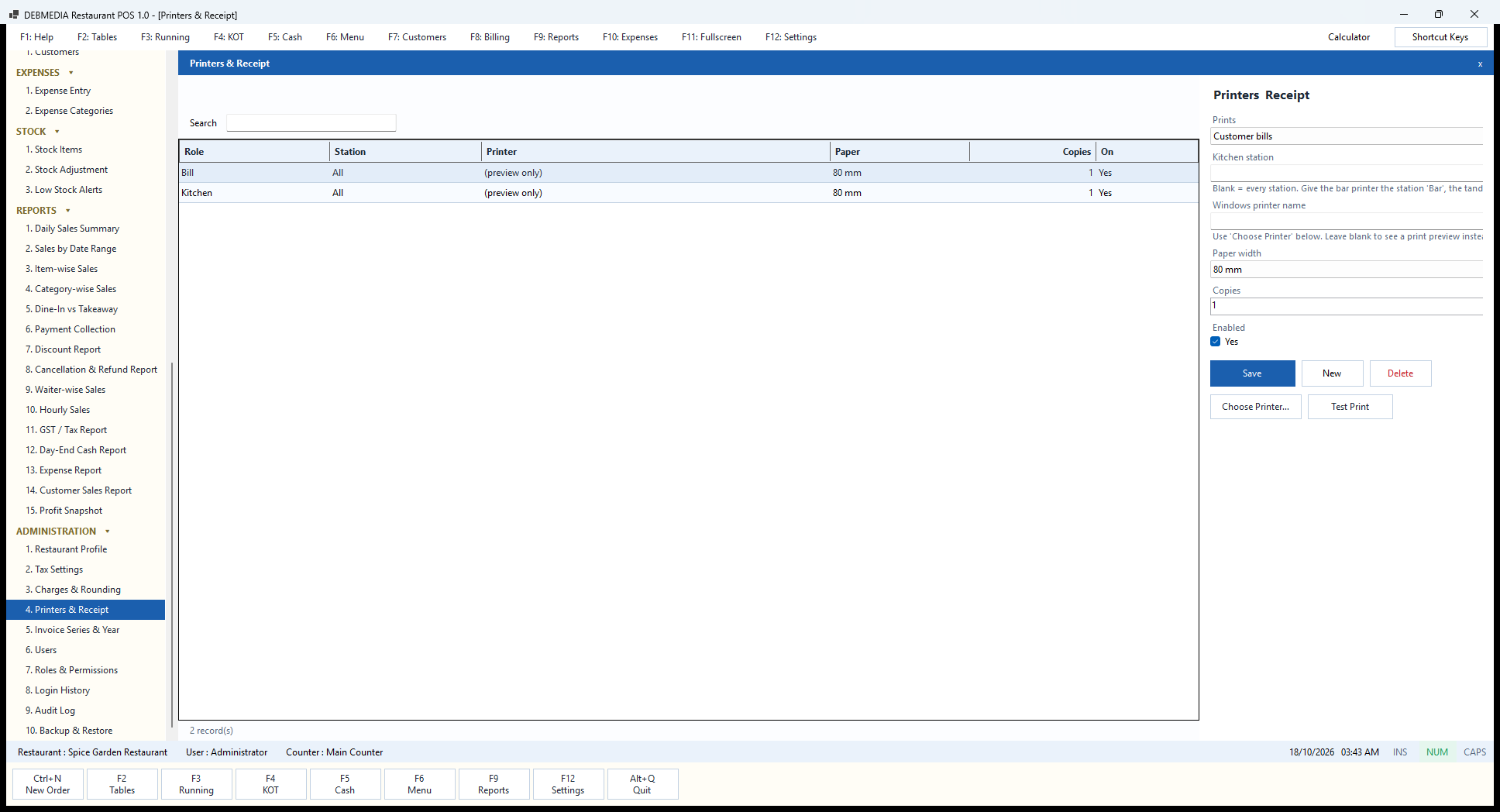This screenshot has width=1500, height=812.
Task: Click the Alt+Q Quit button
Action: pos(642,784)
